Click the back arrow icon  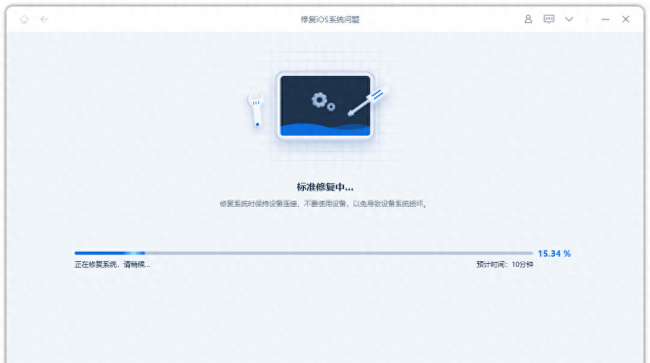[44, 19]
